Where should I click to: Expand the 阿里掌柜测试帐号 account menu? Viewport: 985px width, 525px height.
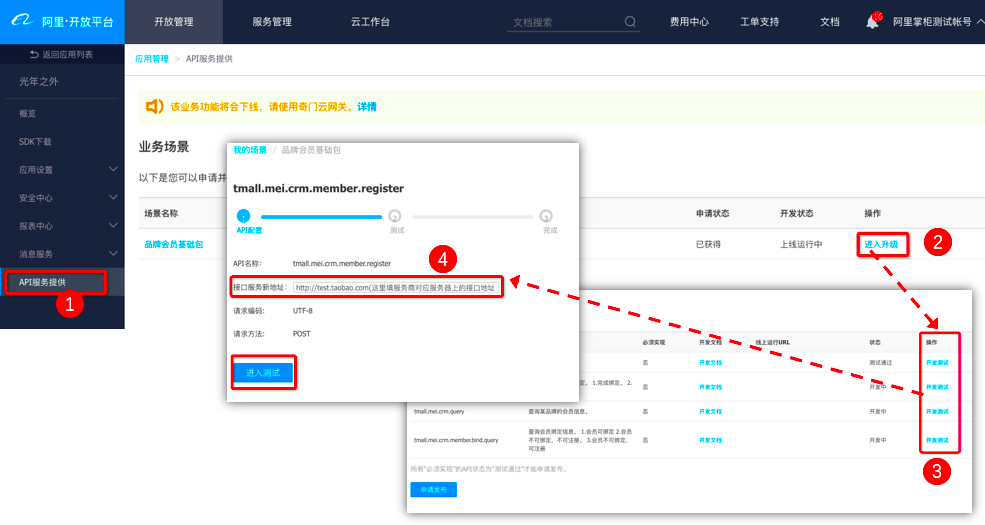click(x=938, y=21)
